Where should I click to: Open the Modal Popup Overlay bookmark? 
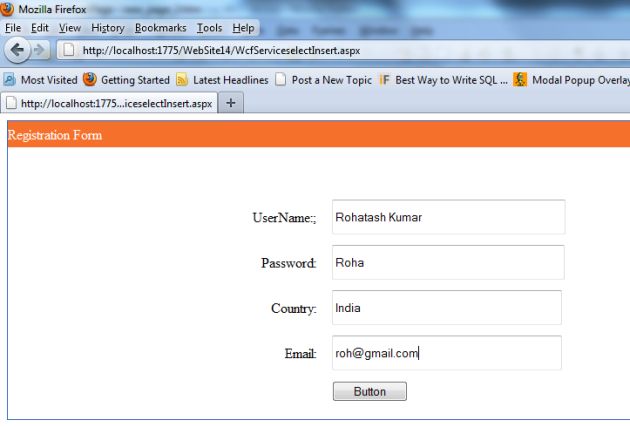572,80
